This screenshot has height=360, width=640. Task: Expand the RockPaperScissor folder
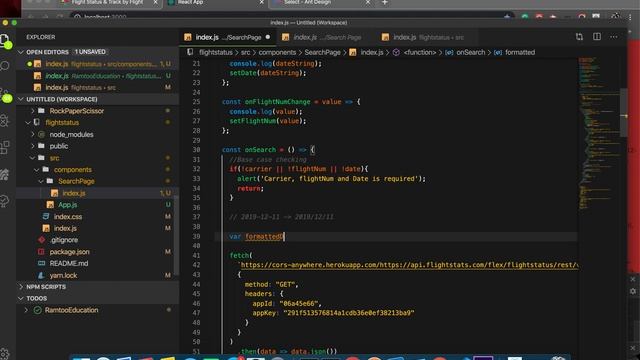pos(33,111)
